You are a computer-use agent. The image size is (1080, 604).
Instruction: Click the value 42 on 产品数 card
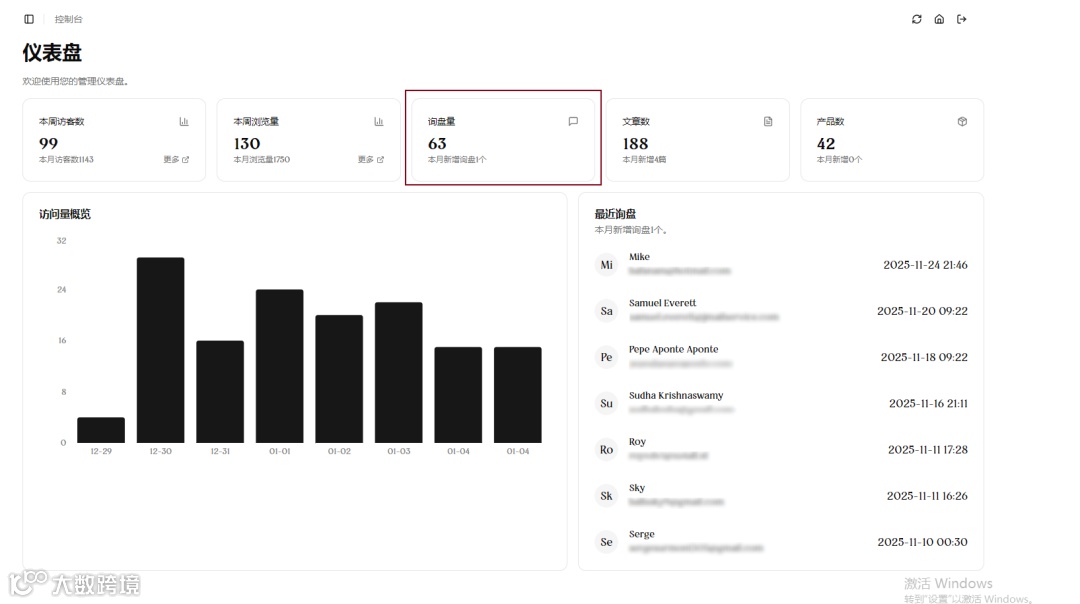coord(826,143)
